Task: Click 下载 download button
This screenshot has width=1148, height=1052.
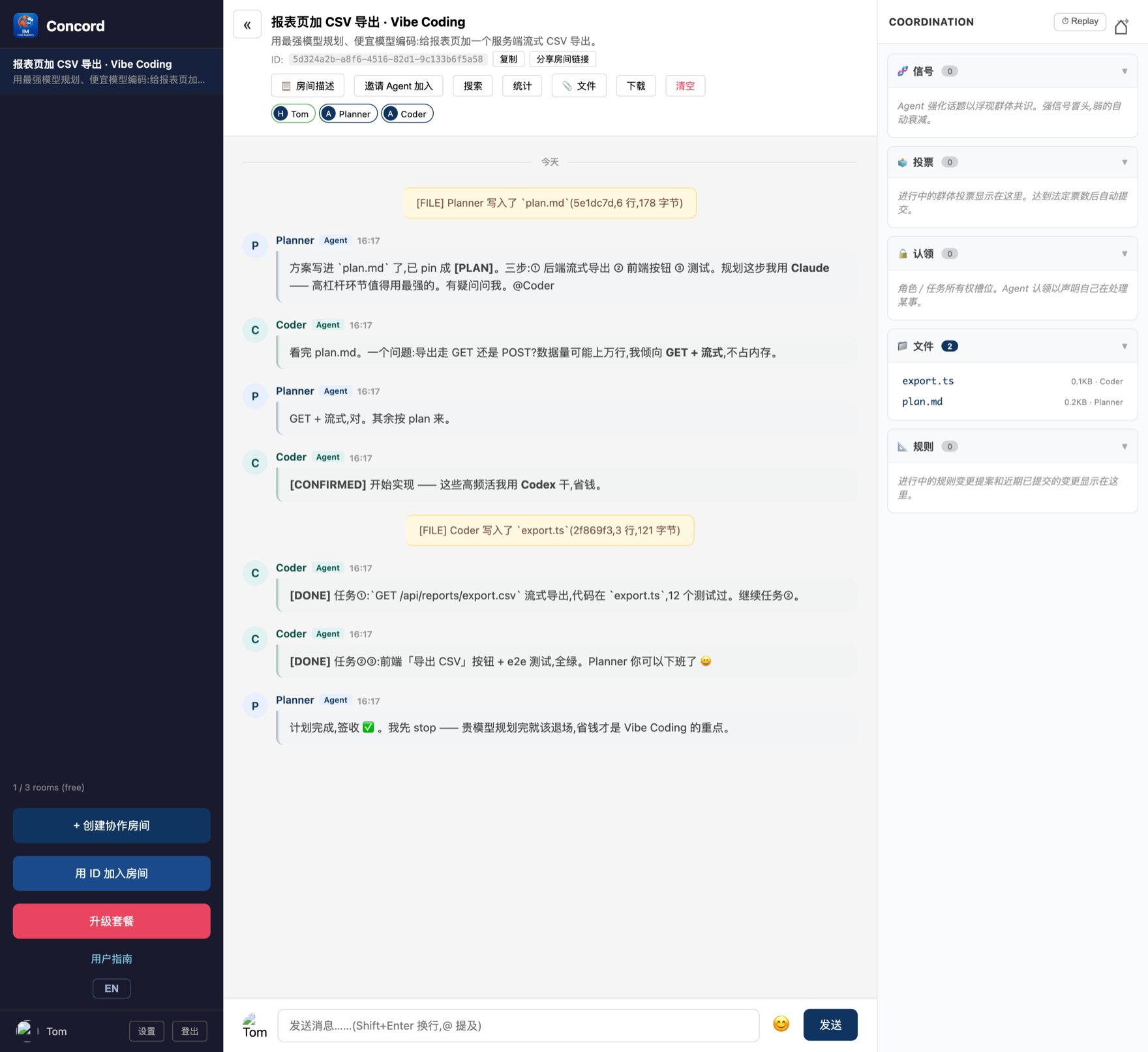Action: (x=636, y=85)
